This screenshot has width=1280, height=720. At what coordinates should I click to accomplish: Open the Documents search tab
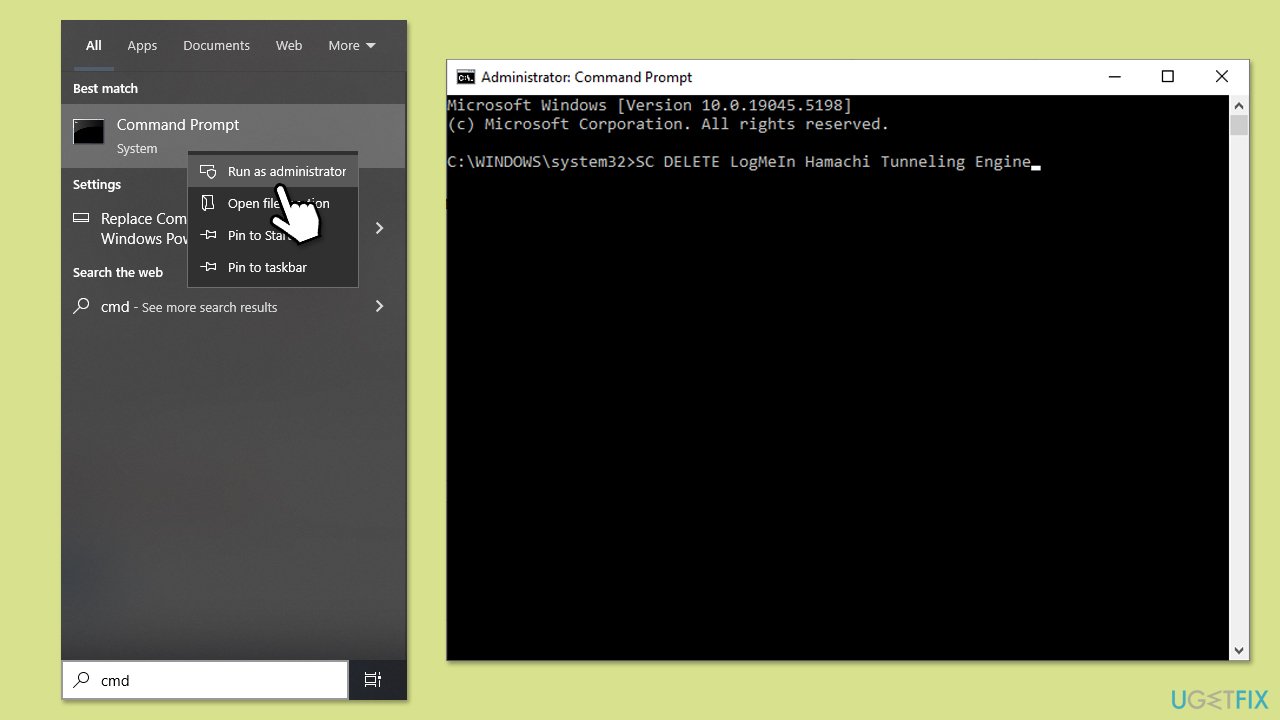click(216, 45)
